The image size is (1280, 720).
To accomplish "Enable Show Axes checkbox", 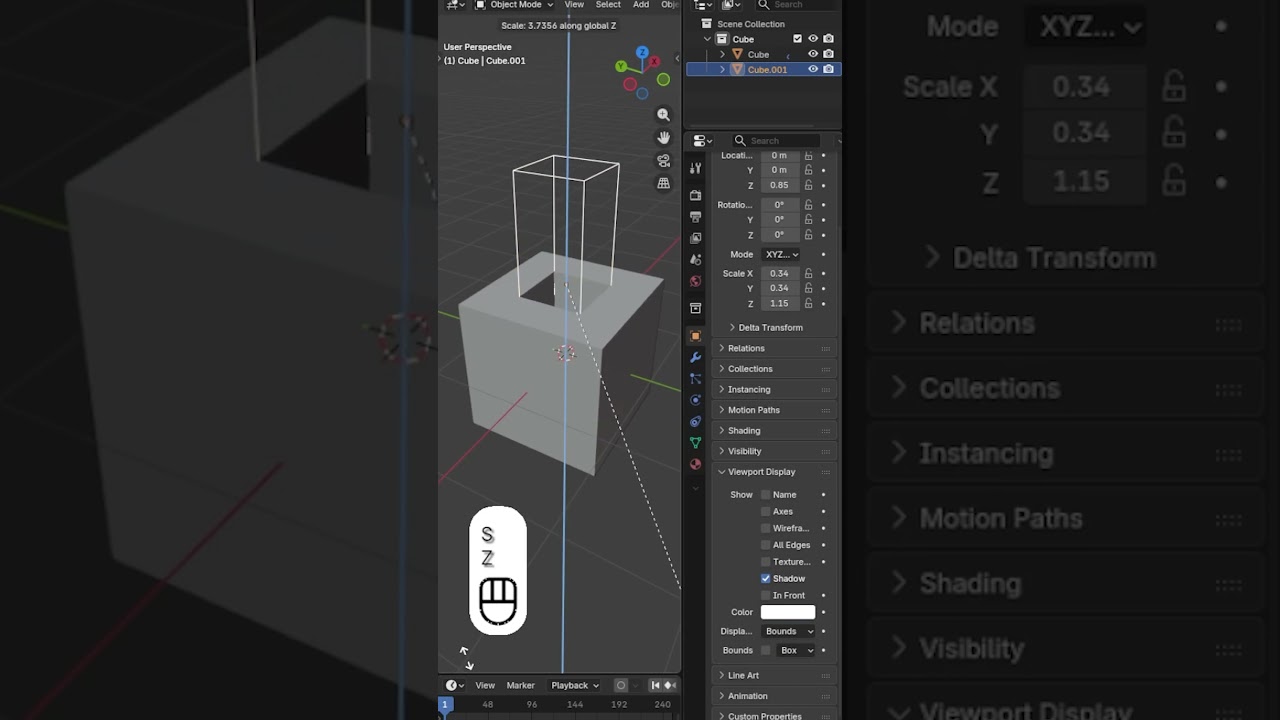I will pyautogui.click(x=766, y=511).
